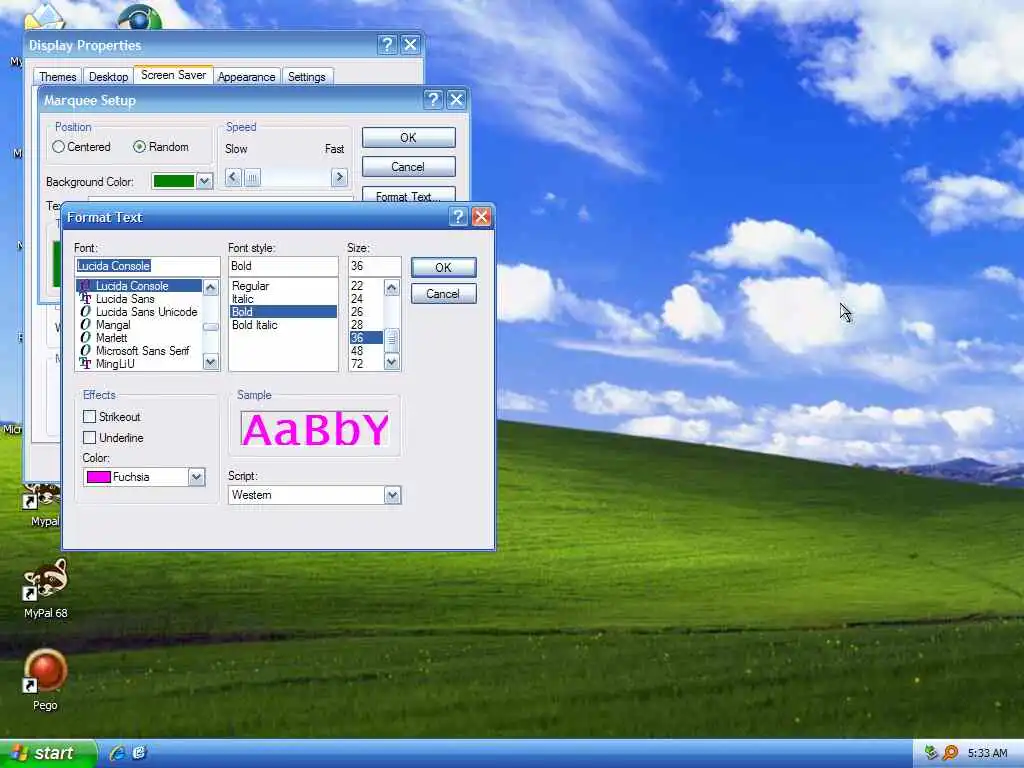
Task: Click the Font style input field
Action: [283, 266]
